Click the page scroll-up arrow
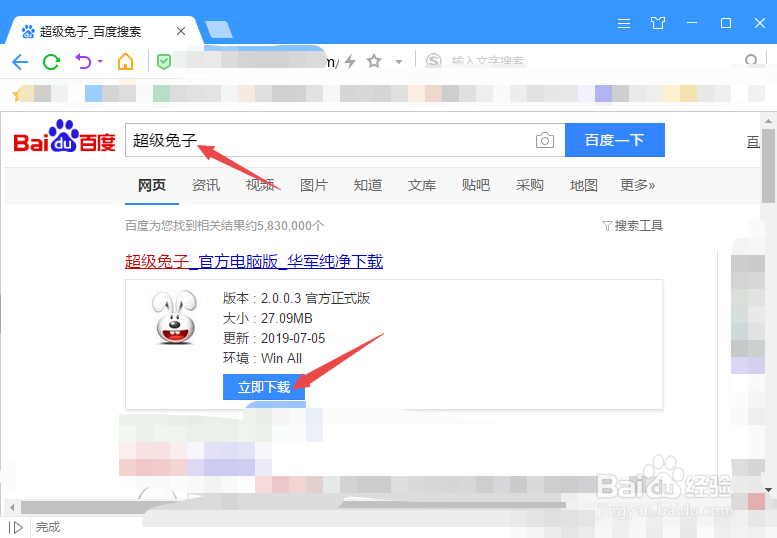The width and height of the screenshot is (777, 538). [x=768, y=121]
